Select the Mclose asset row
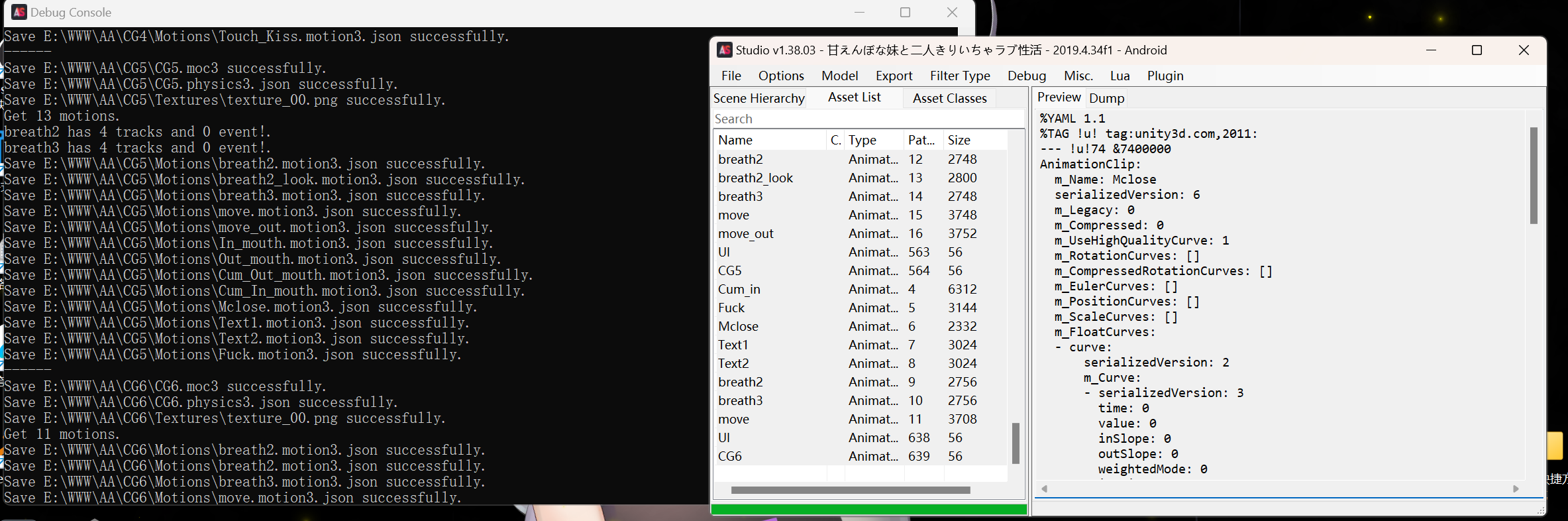Image resolution: width=1568 pixels, height=521 pixels. 860,326
